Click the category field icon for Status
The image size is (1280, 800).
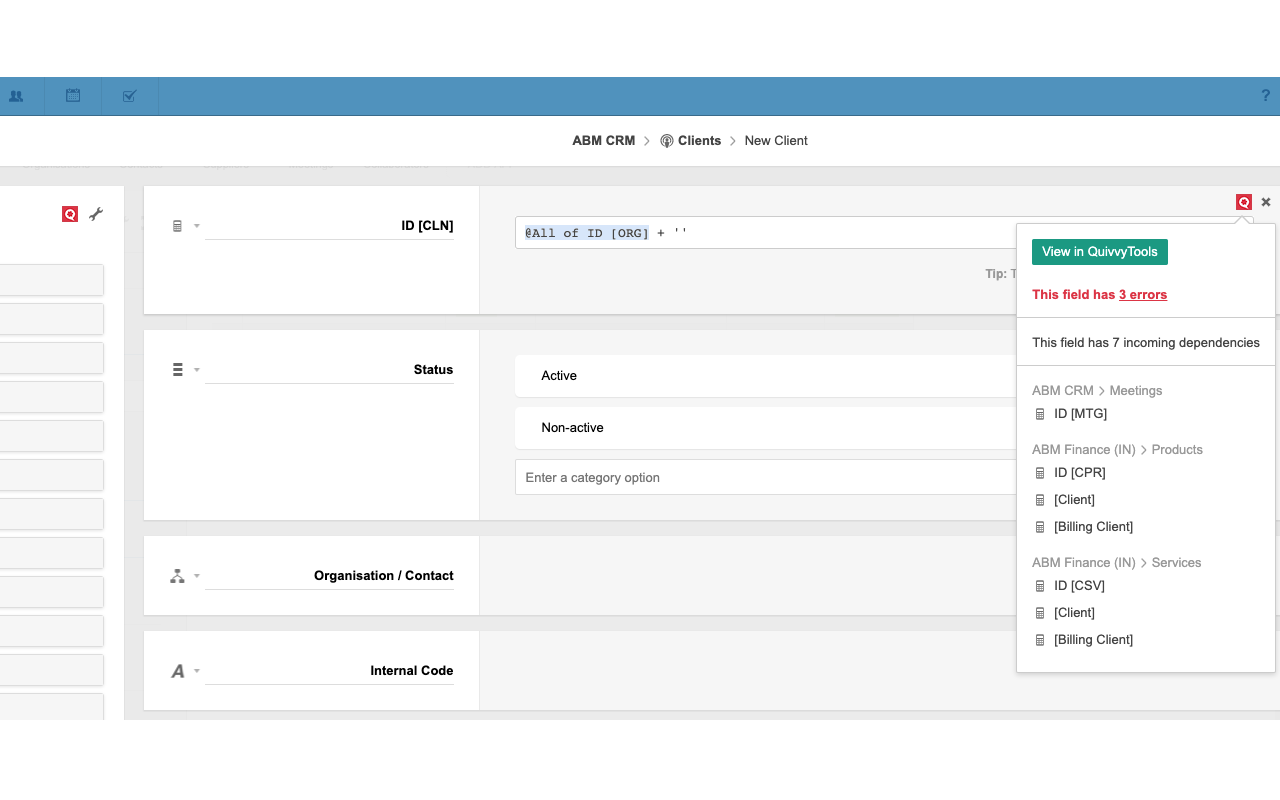tap(178, 369)
